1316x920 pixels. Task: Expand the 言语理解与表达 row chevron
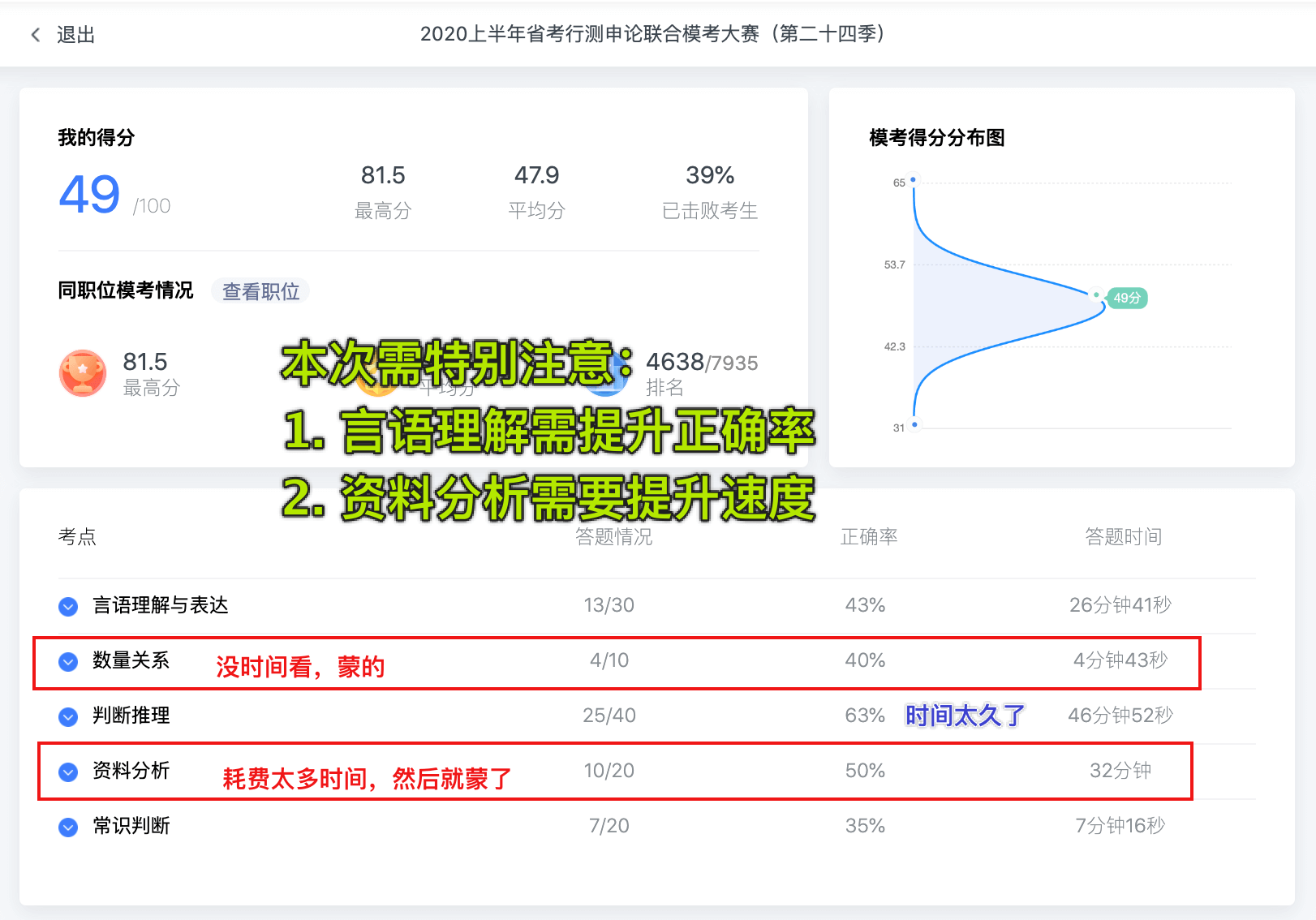pos(68,606)
